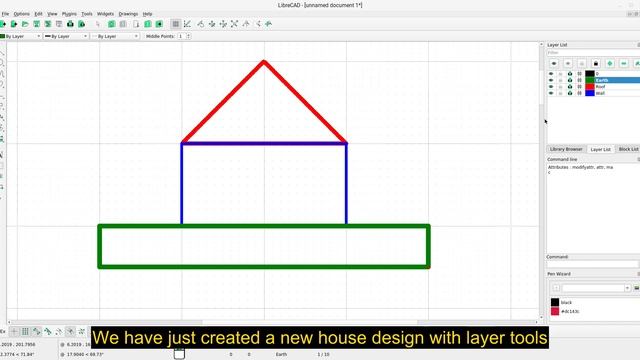Click the lock all layers icon
Screen dimensions: 640x360
pyautogui.click(x=596, y=64)
